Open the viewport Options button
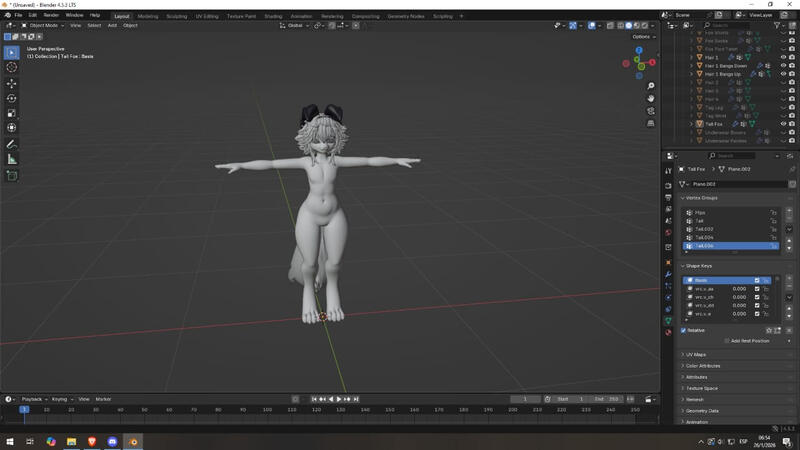 point(643,37)
